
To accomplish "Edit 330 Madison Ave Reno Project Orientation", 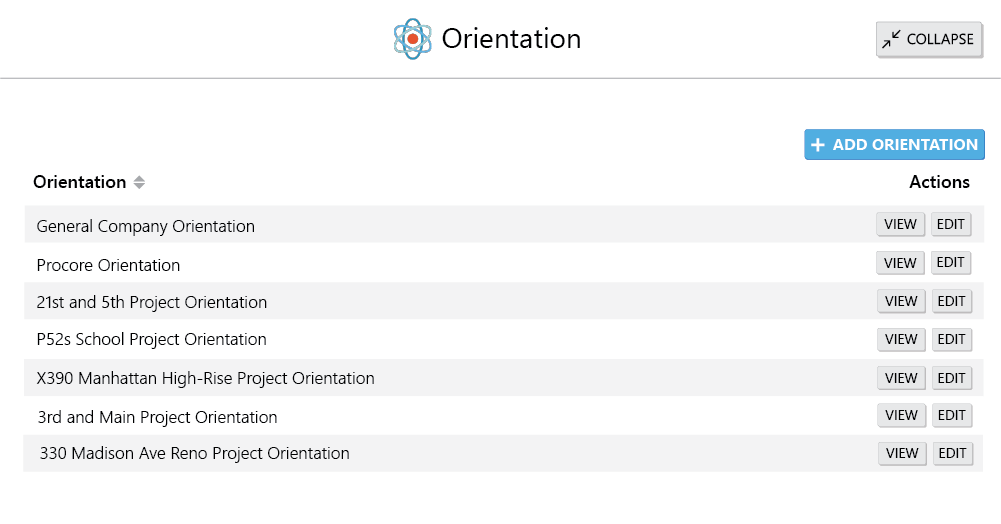I will click(952, 454).
